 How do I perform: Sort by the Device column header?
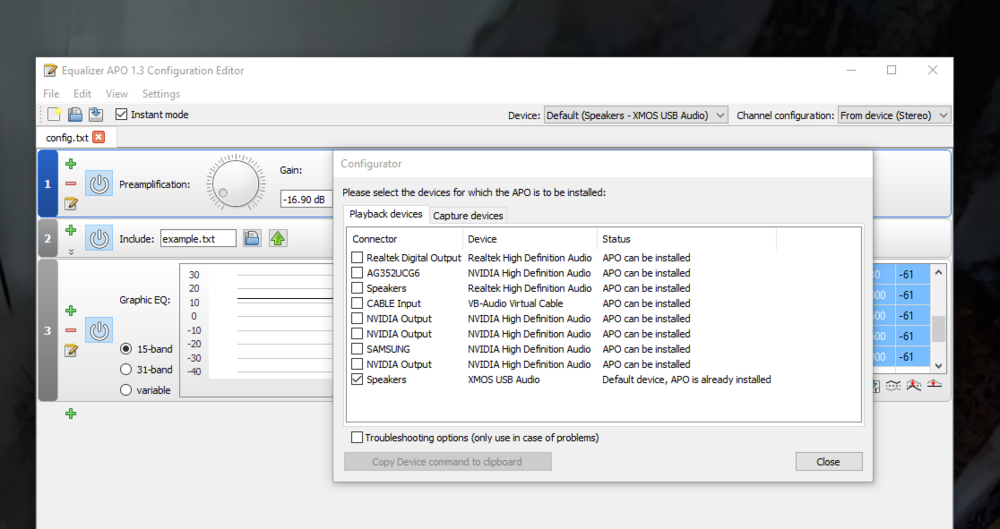point(530,239)
